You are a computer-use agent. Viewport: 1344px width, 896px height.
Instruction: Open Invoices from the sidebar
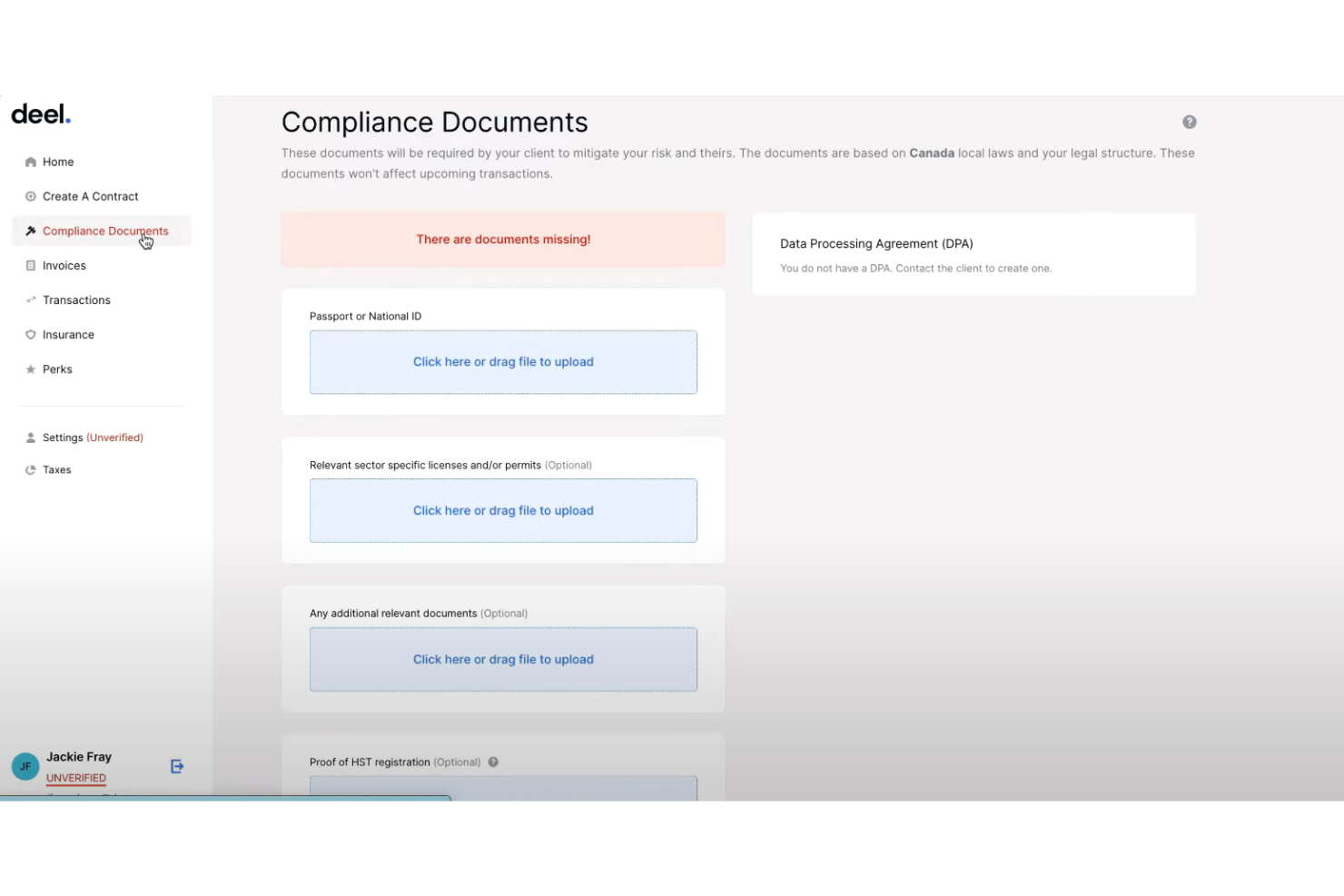pos(63,265)
